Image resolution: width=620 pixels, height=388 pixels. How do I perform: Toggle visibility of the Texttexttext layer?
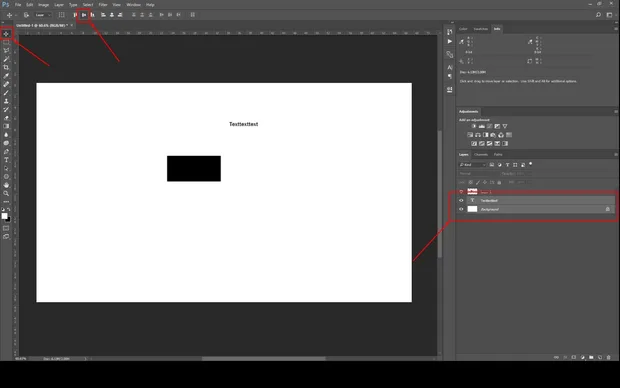click(461, 201)
